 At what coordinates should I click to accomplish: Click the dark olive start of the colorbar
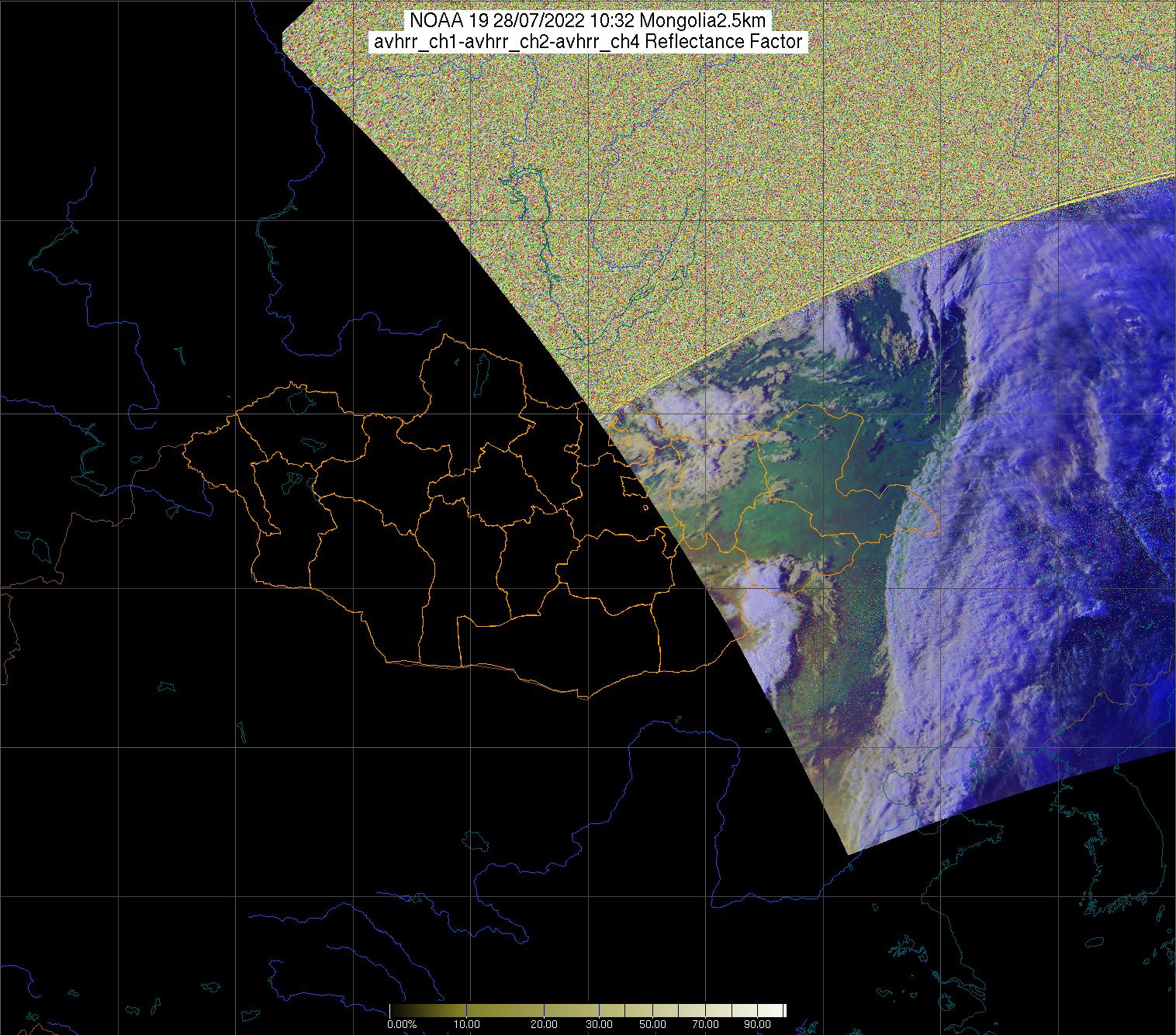point(394,1010)
